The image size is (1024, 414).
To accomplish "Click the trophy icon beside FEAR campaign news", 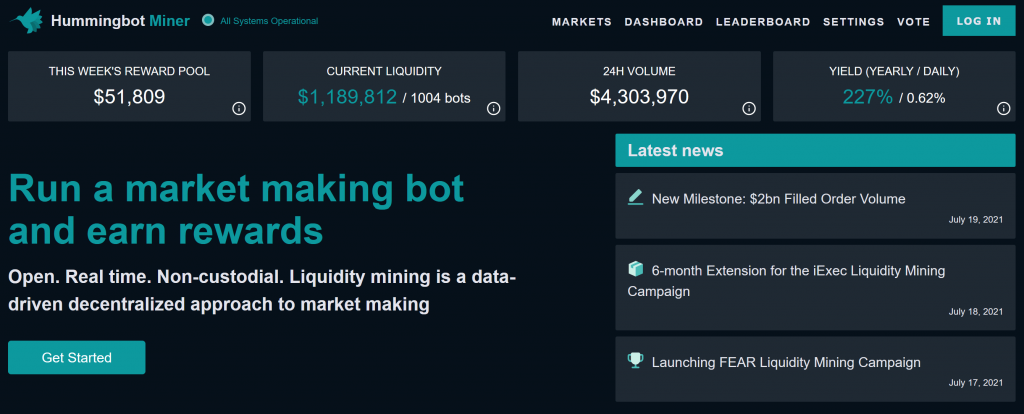I will click(635, 360).
